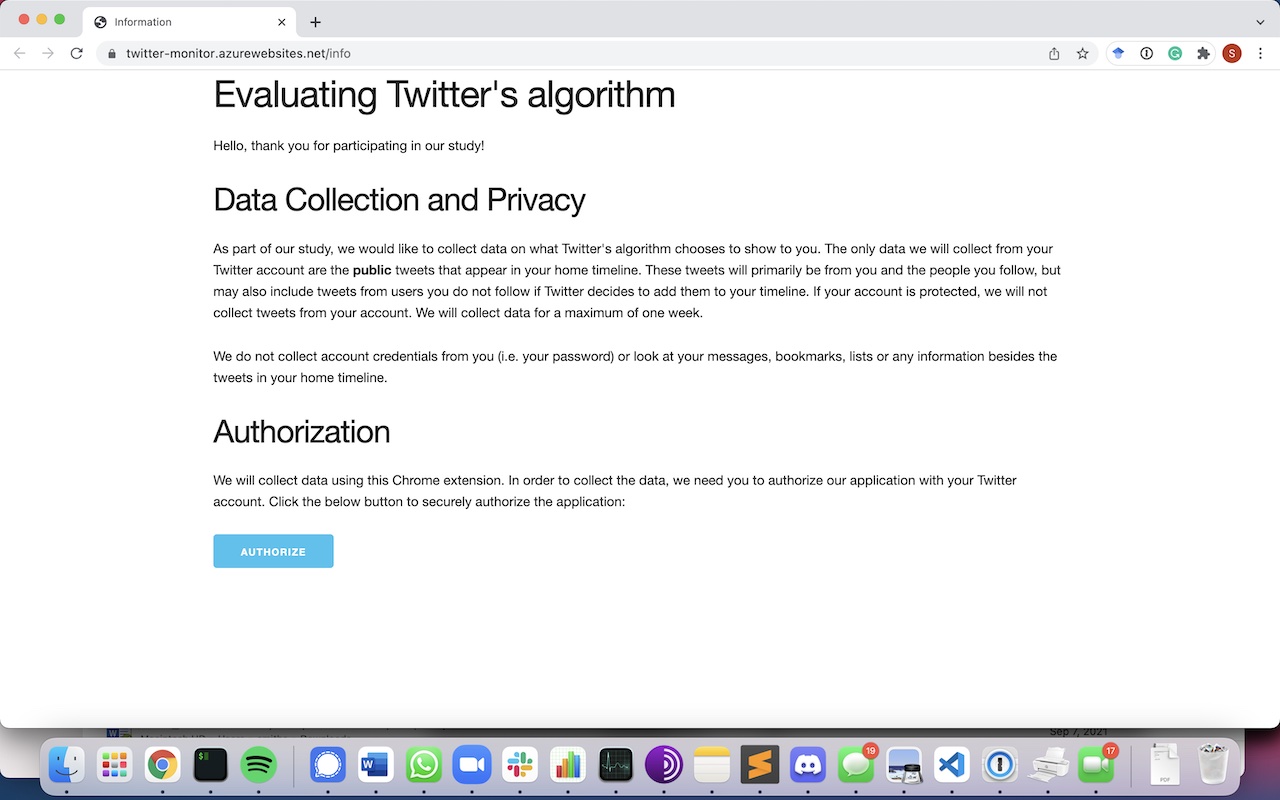This screenshot has width=1280, height=800.
Task: Open the printer icon in the dock
Action: pos(1048,766)
